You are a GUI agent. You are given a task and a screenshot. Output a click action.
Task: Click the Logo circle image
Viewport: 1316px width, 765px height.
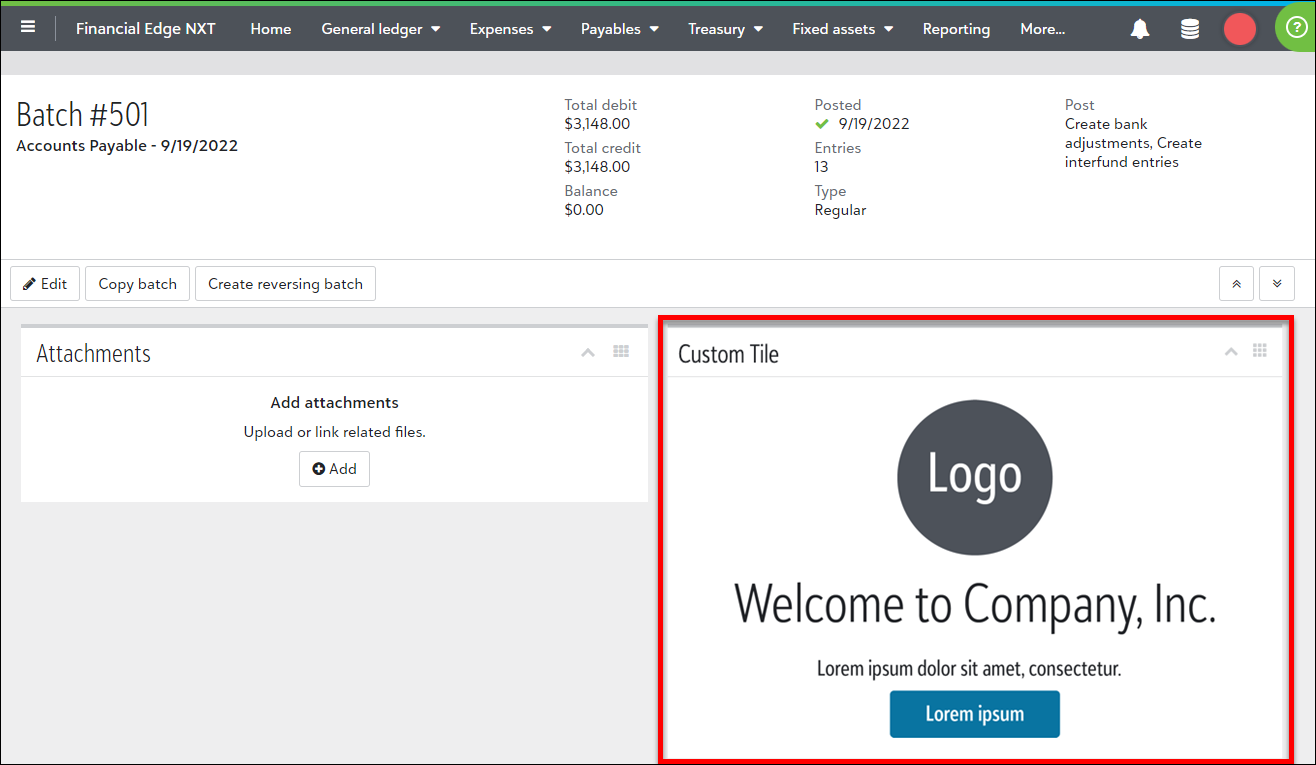click(x=974, y=477)
